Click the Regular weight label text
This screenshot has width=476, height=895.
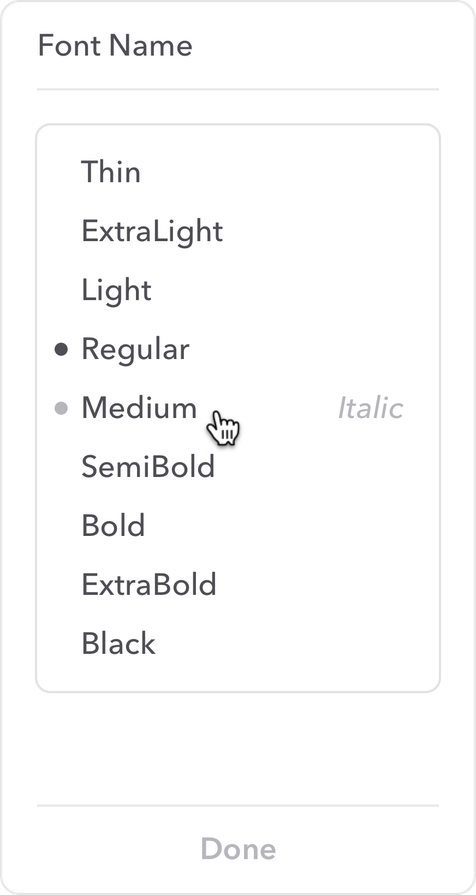click(135, 349)
